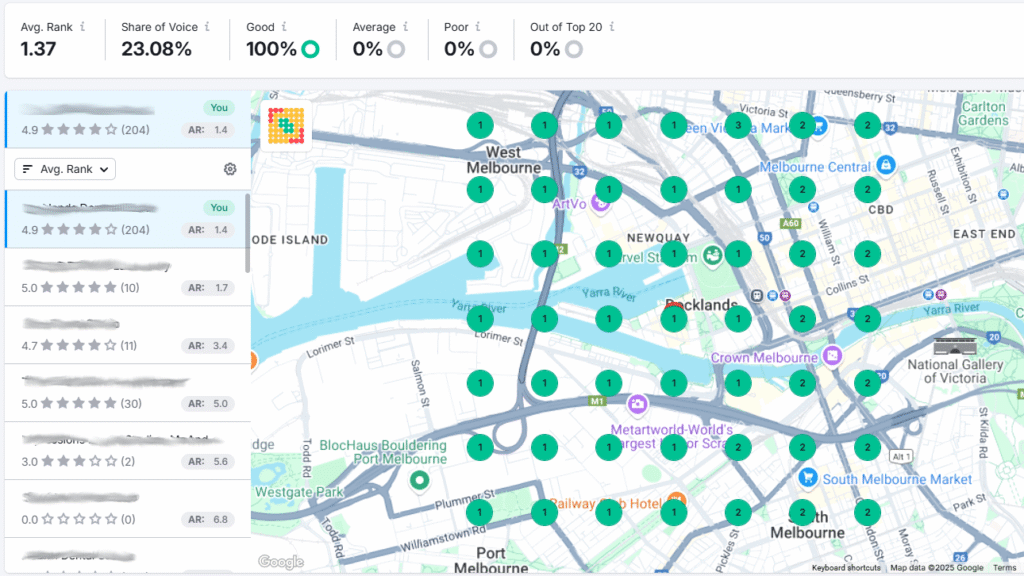Click the info icon beside the Good metric
Image resolution: width=1024 pixels, height=576 pixels.
pos(285,27)
